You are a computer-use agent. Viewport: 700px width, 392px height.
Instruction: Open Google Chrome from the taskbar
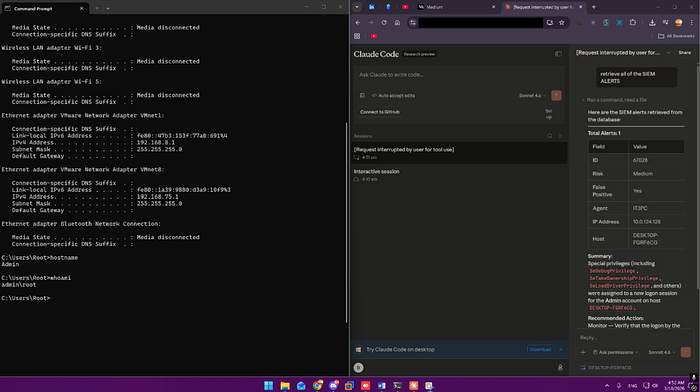pyautogui.click(x=317, y=385)
